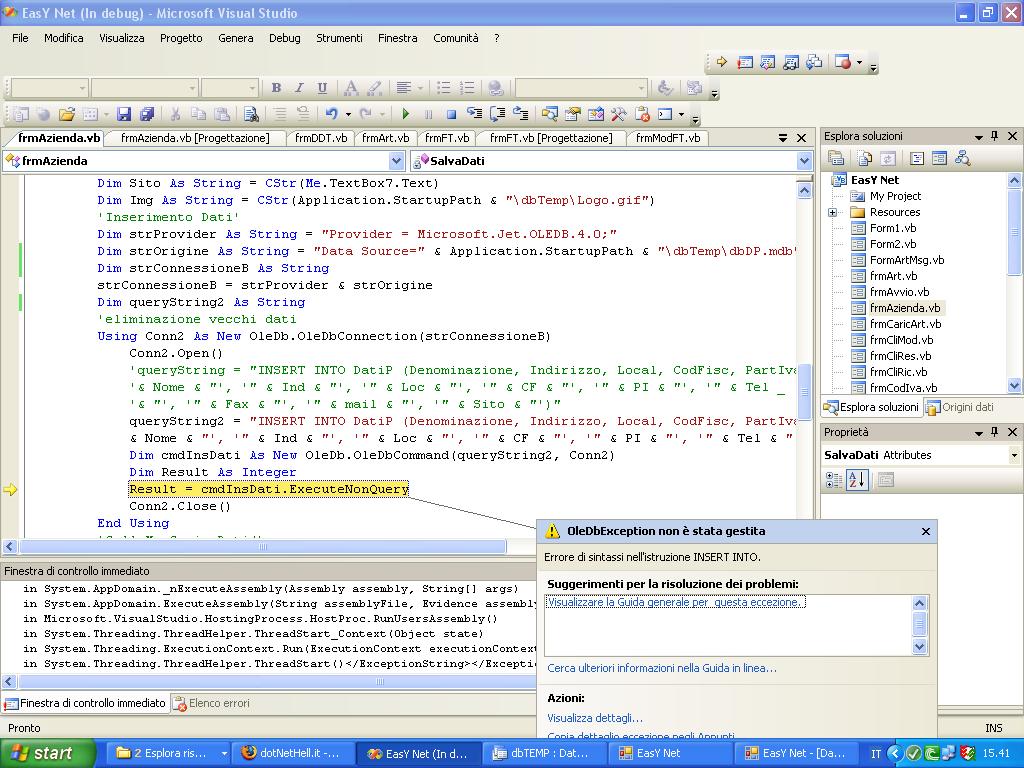Click the categorized view icon in Proprietà panel
The width and height of the screenshot is (1024, 768).
point(834,480)
